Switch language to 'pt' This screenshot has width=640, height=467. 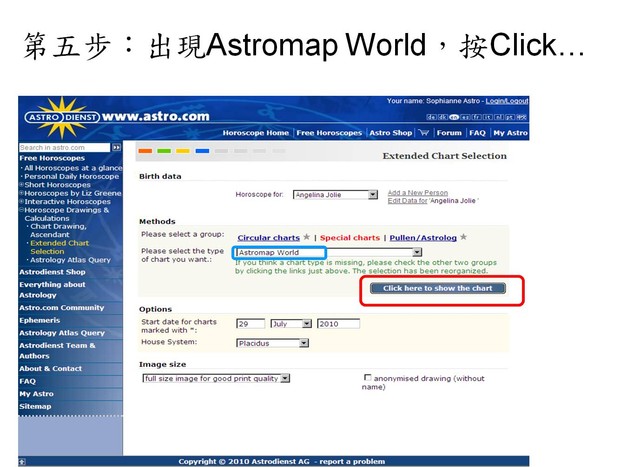click(x=510, y=117)
